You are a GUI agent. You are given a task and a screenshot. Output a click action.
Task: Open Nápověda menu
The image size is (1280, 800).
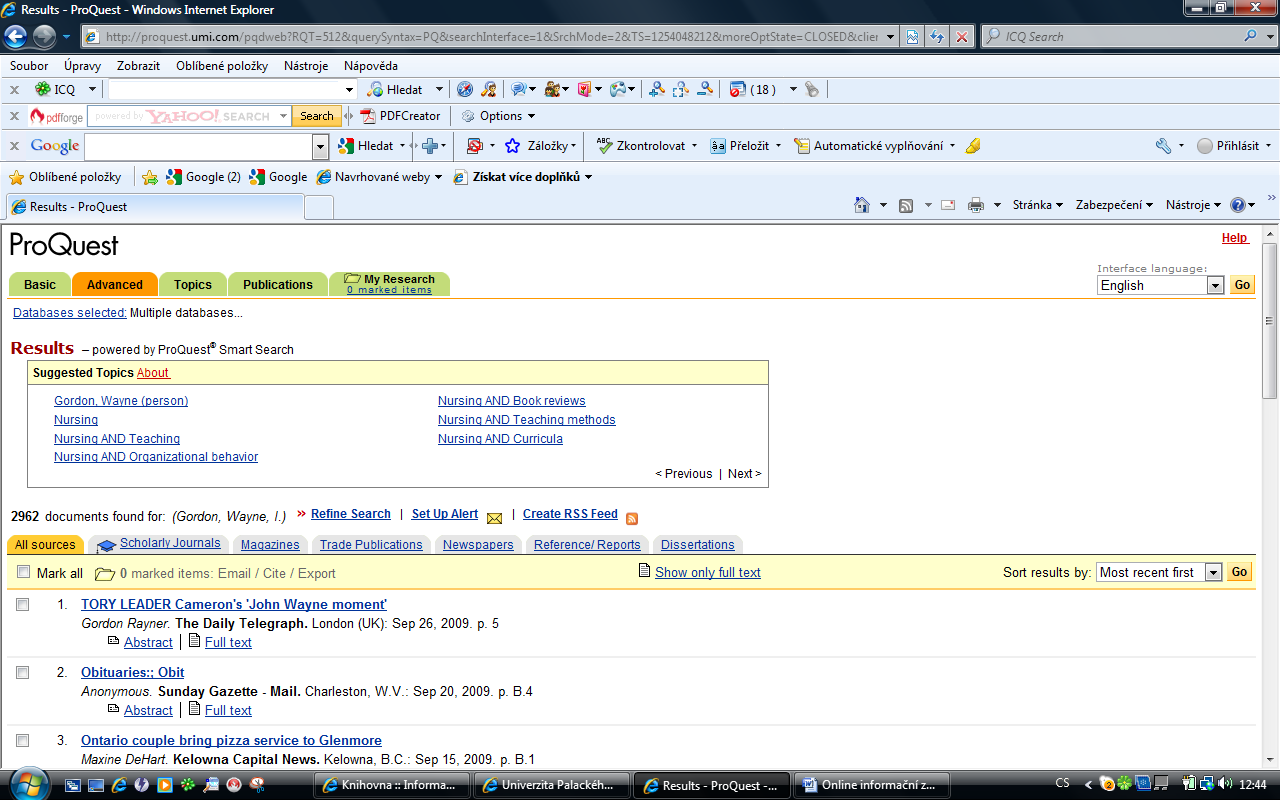click(x=371, y=66)
